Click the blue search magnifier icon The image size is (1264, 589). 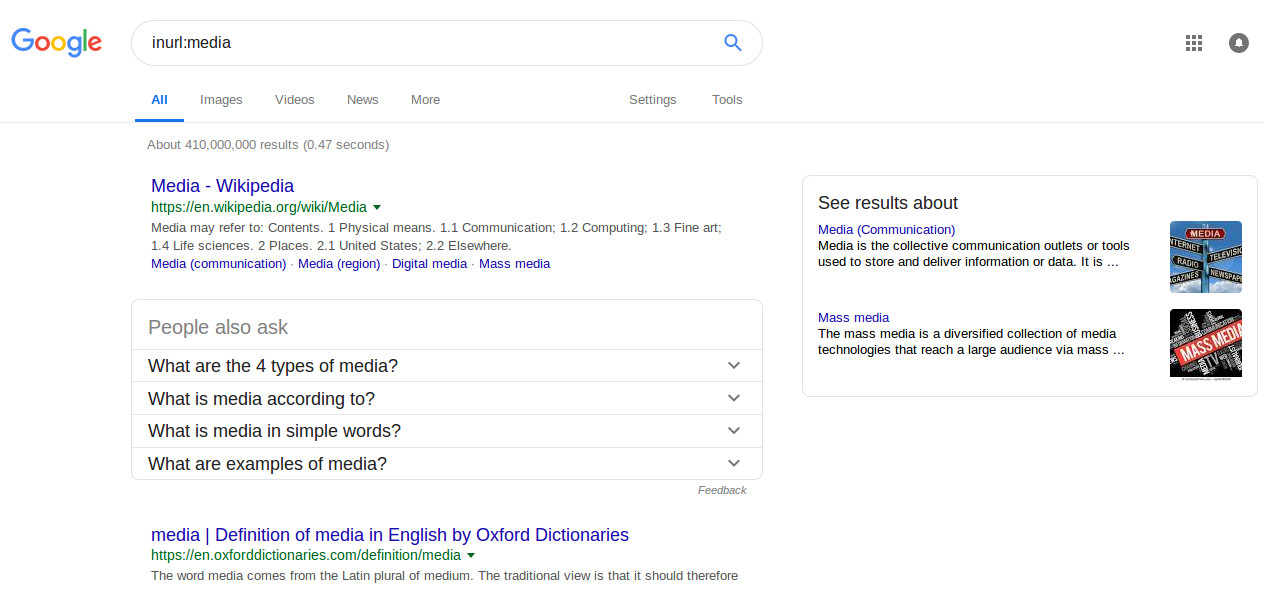[733, 43]
